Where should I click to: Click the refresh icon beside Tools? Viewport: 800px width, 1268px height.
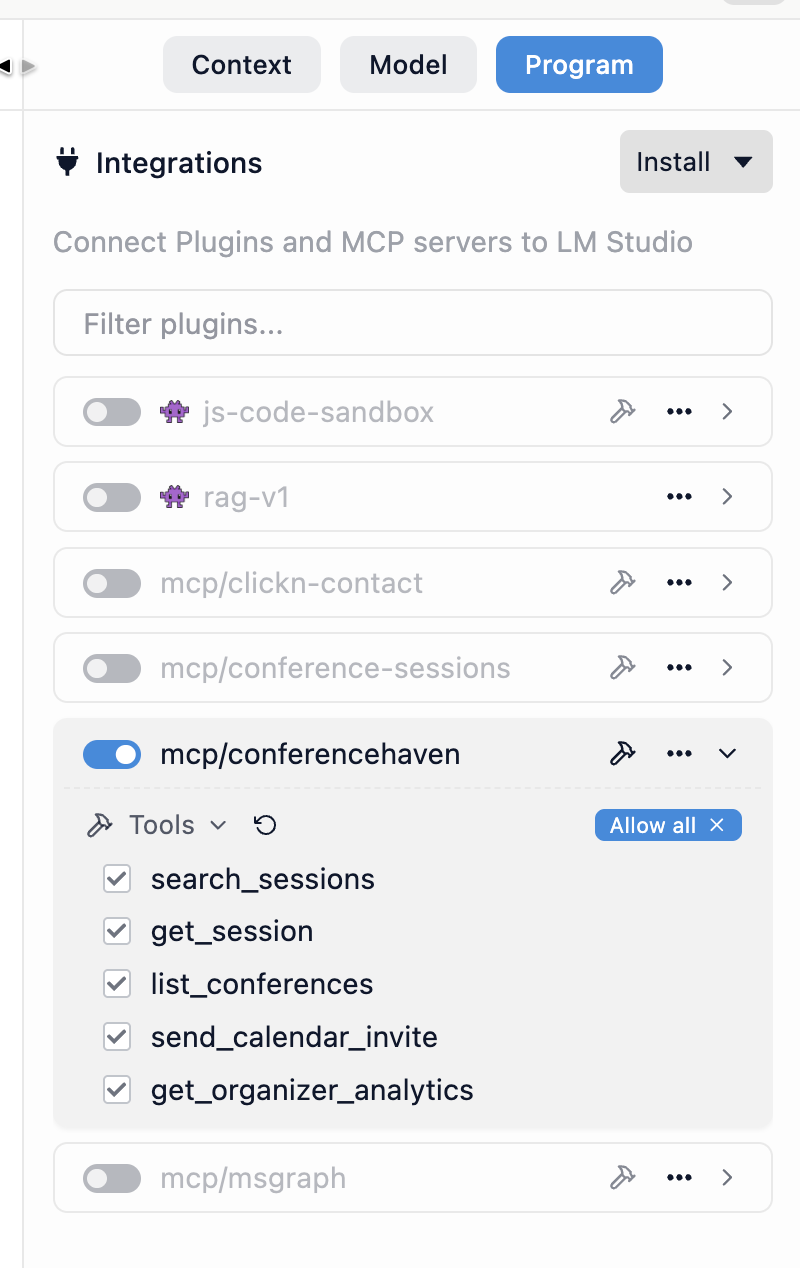(265, 825)
